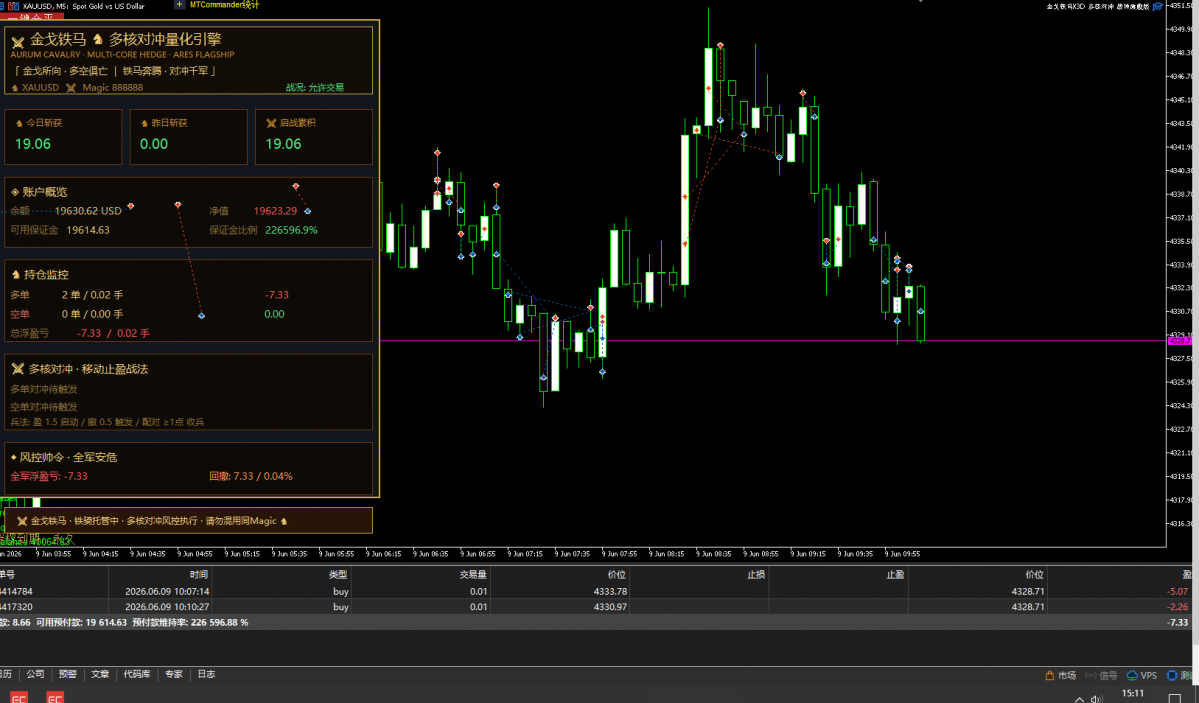Click the 止损 column header
This screenshot has height=703, width=1199.
point(755,574)
